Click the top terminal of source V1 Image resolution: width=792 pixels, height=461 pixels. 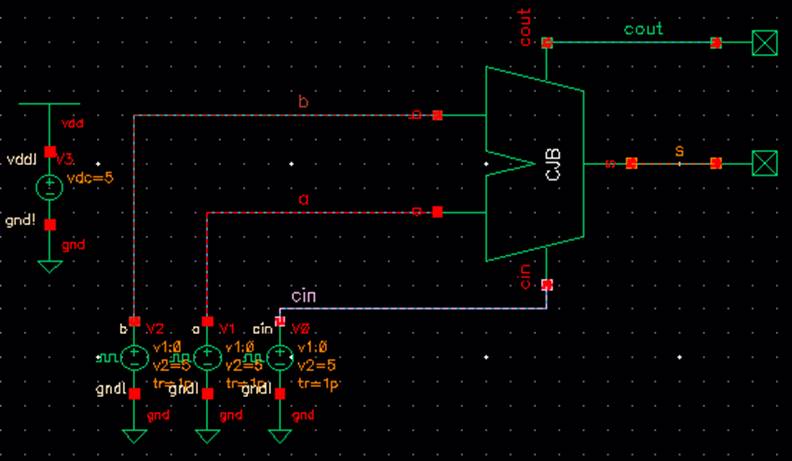(x=207, y=321)
